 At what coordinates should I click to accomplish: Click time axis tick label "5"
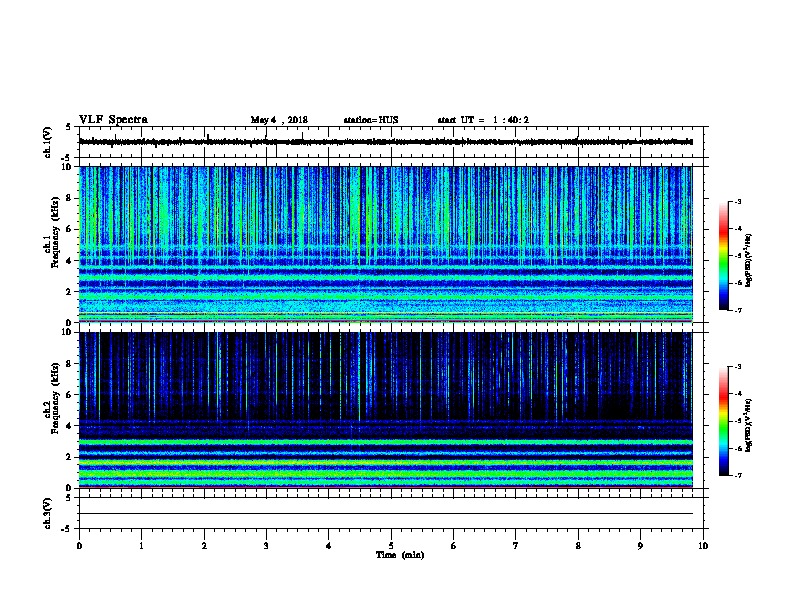[x=391, y=546]
